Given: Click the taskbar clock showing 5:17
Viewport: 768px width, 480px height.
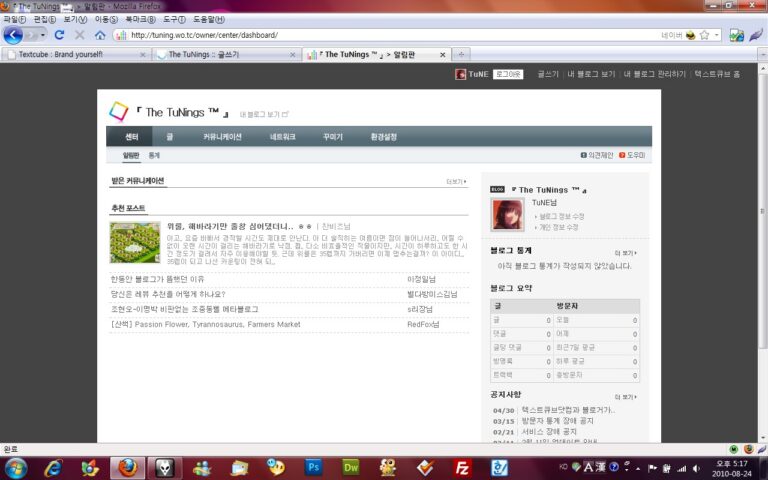Looking at the screenshot, I should (x=732, y=468).
